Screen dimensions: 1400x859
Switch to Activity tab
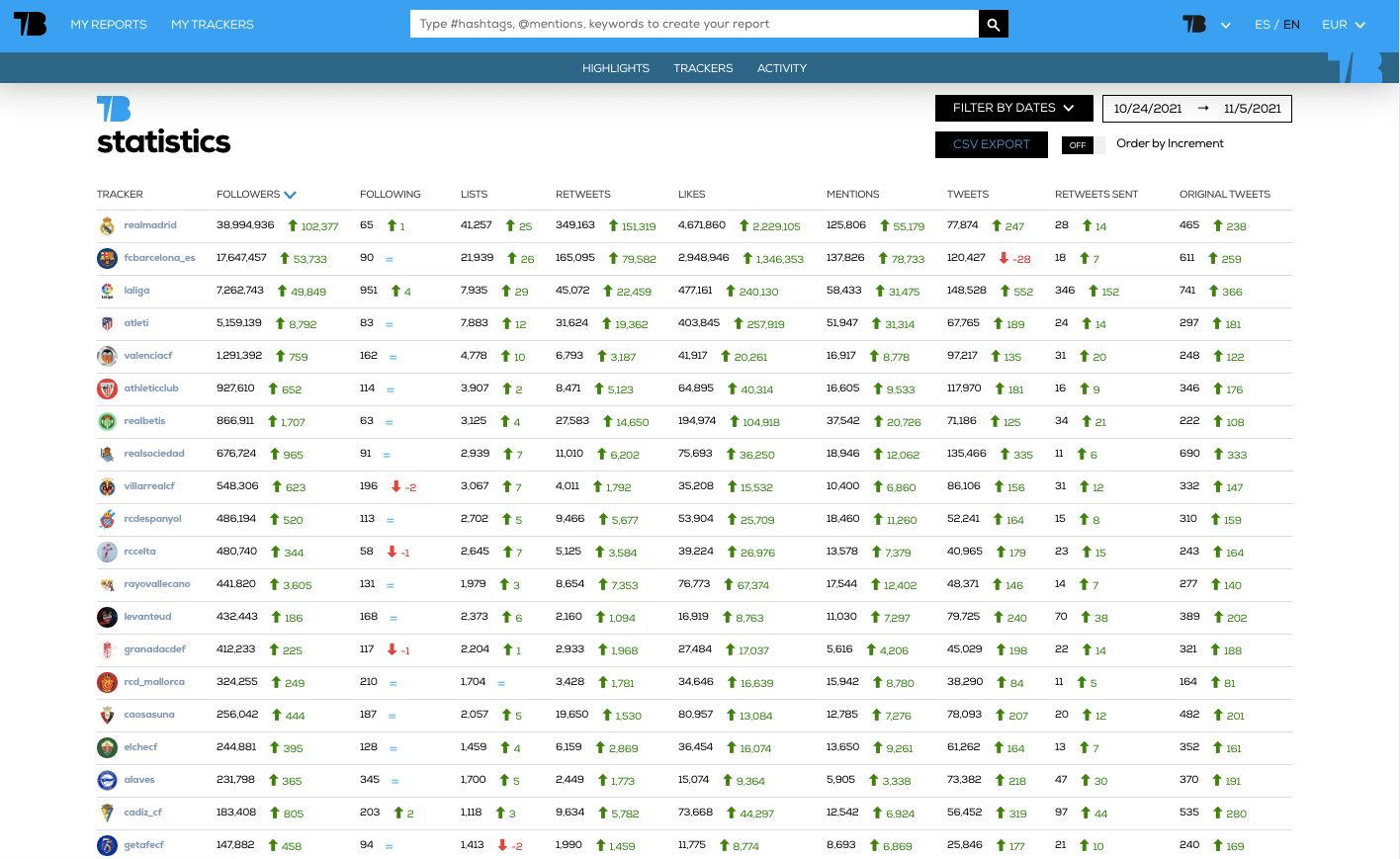pyautogui.click(x=782, y=68)
